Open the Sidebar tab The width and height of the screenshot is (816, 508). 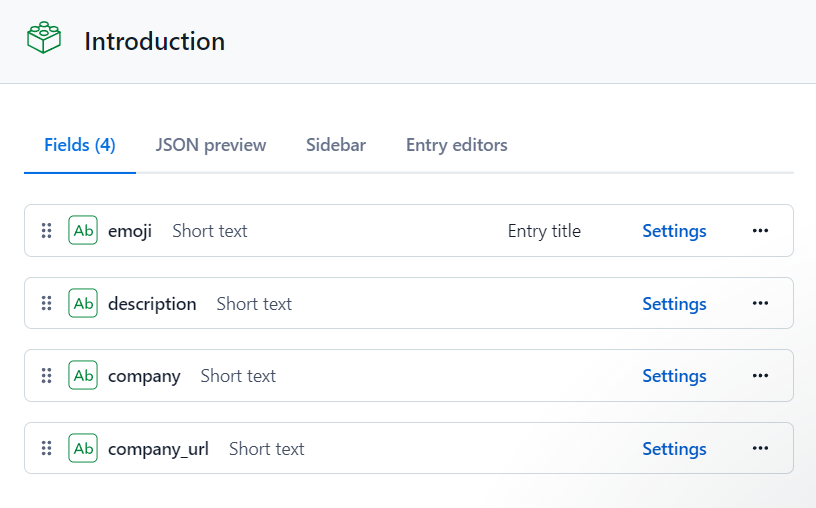(x=336, y=145)
